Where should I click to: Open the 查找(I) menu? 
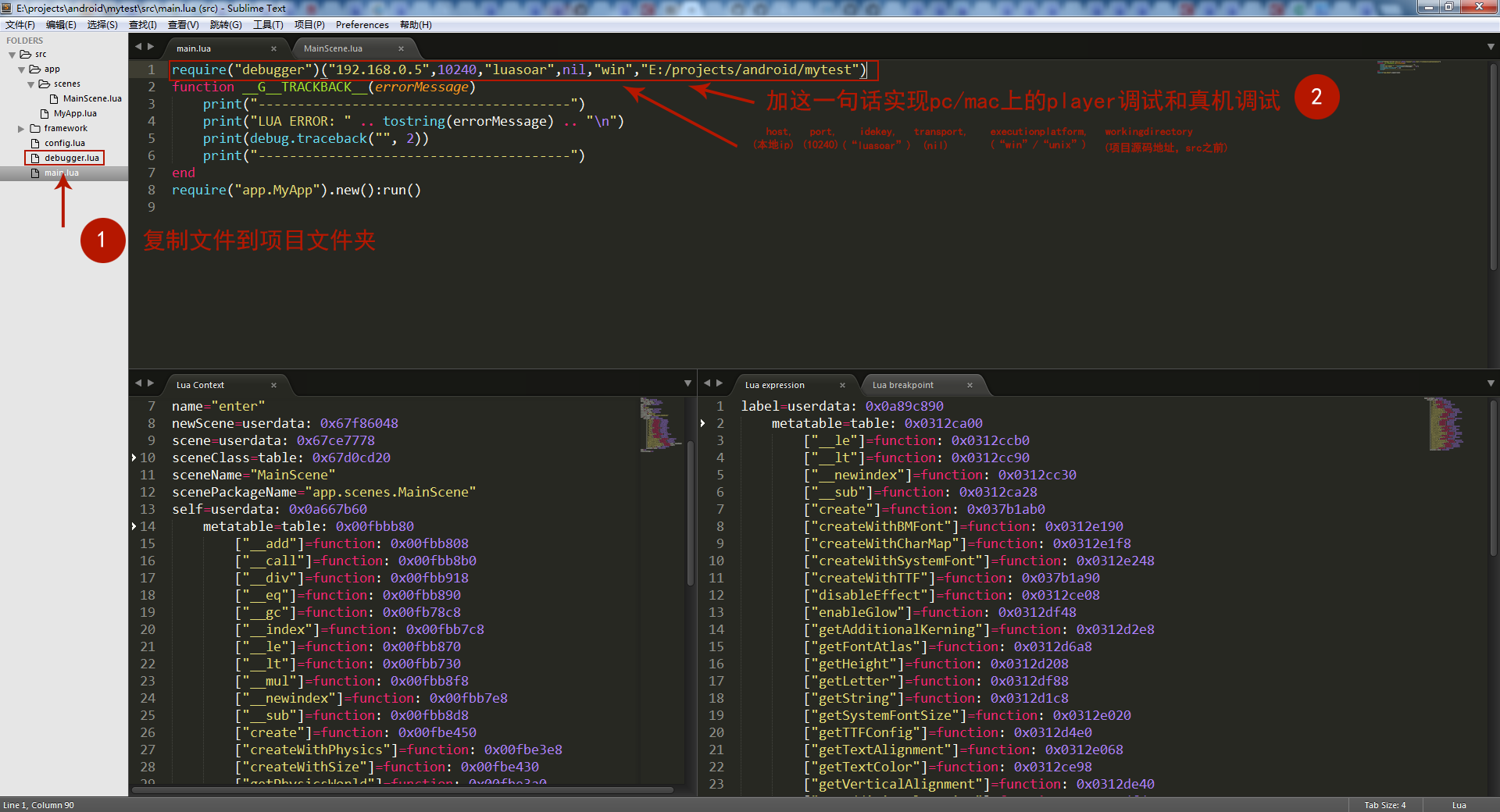pos(142,25)
